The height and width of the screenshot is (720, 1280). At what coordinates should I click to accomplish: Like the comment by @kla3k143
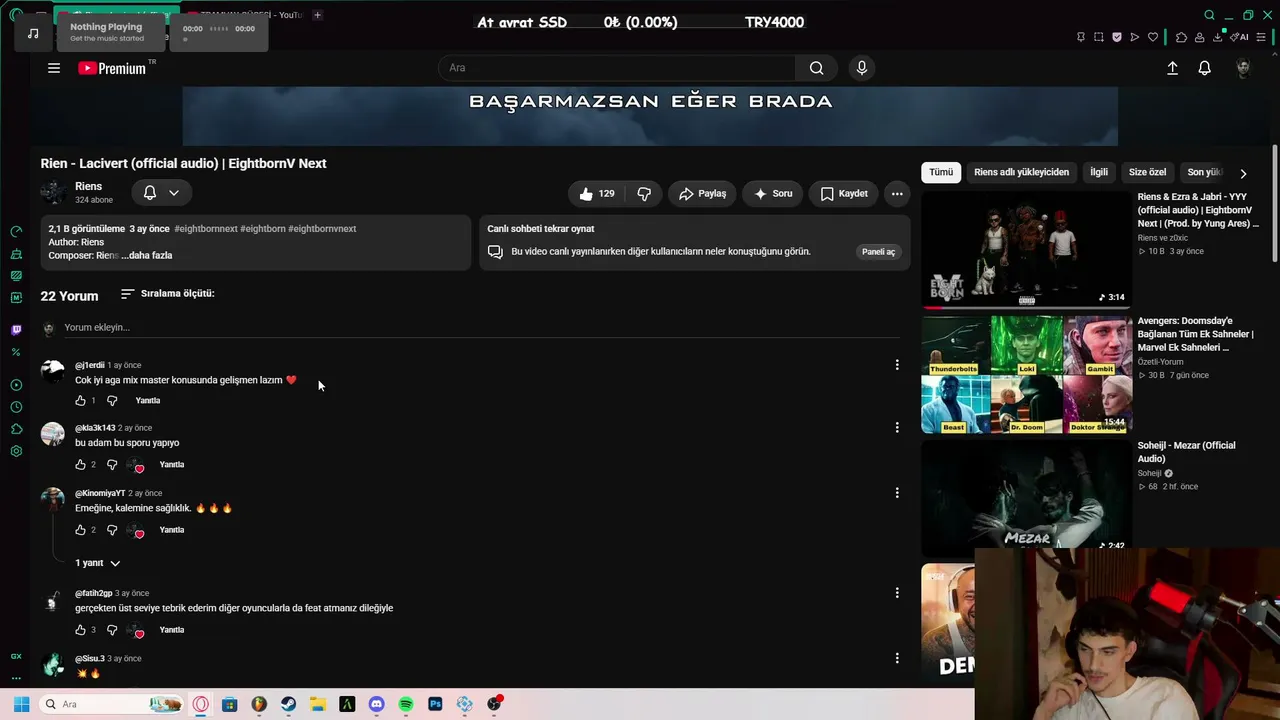pyautogui.click(x=80, y=465)
